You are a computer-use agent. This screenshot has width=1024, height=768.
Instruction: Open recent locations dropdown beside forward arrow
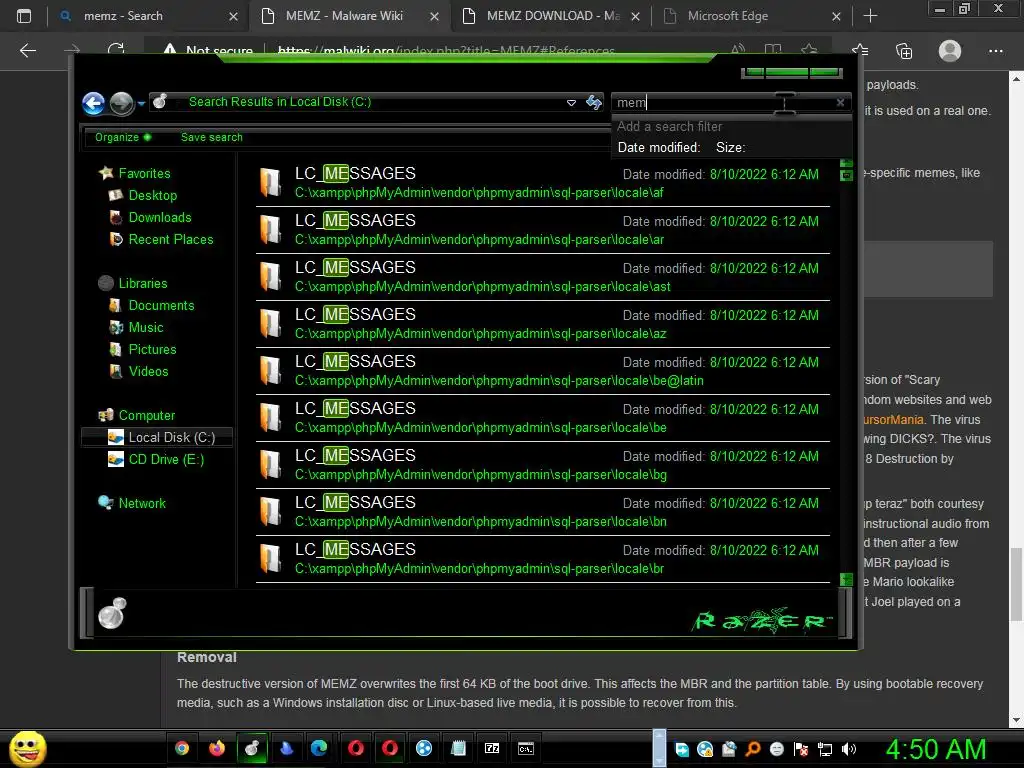(x=141, y=103)
